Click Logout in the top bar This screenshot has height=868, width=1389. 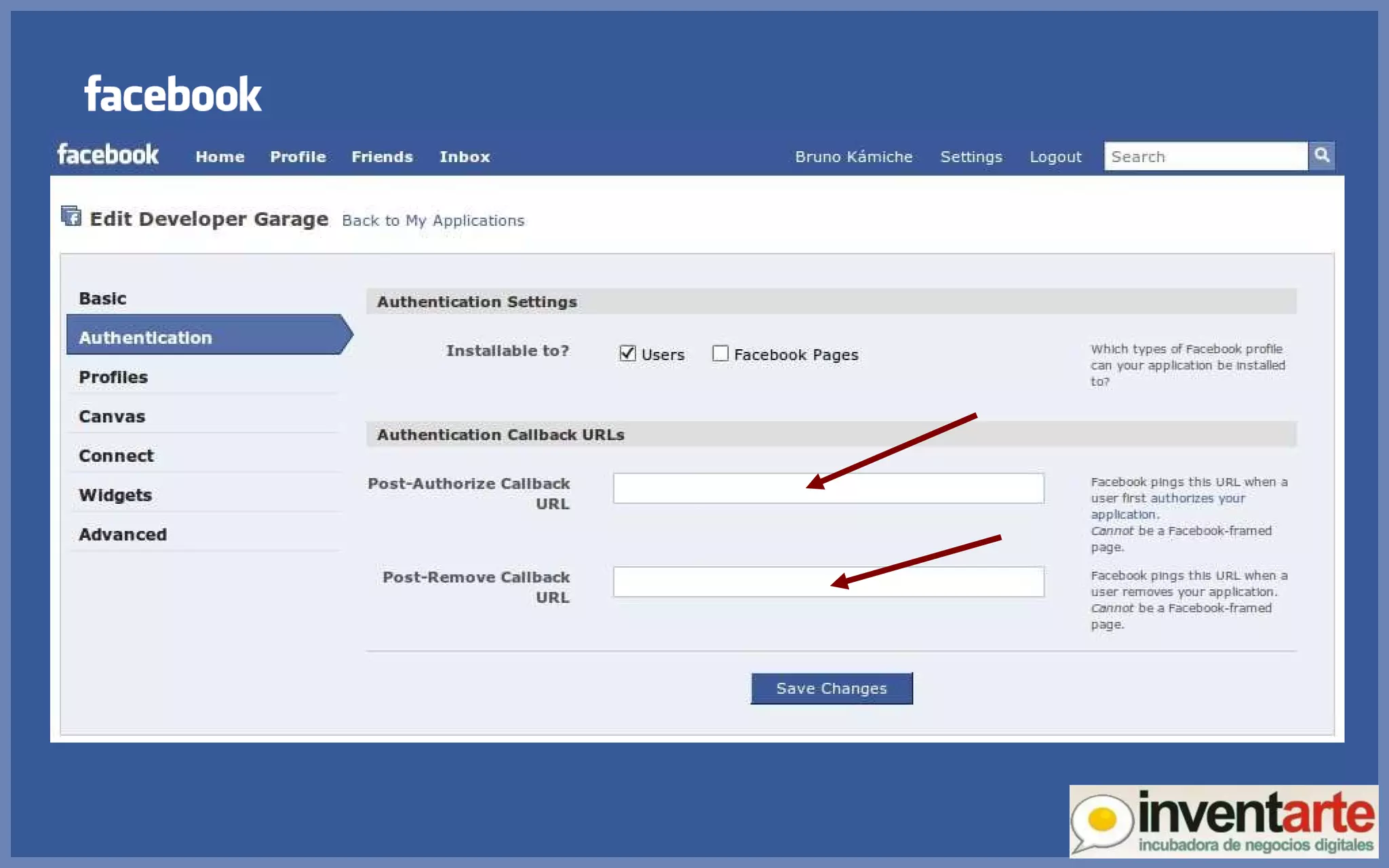pyautogui.click(x=1055, y=157)
